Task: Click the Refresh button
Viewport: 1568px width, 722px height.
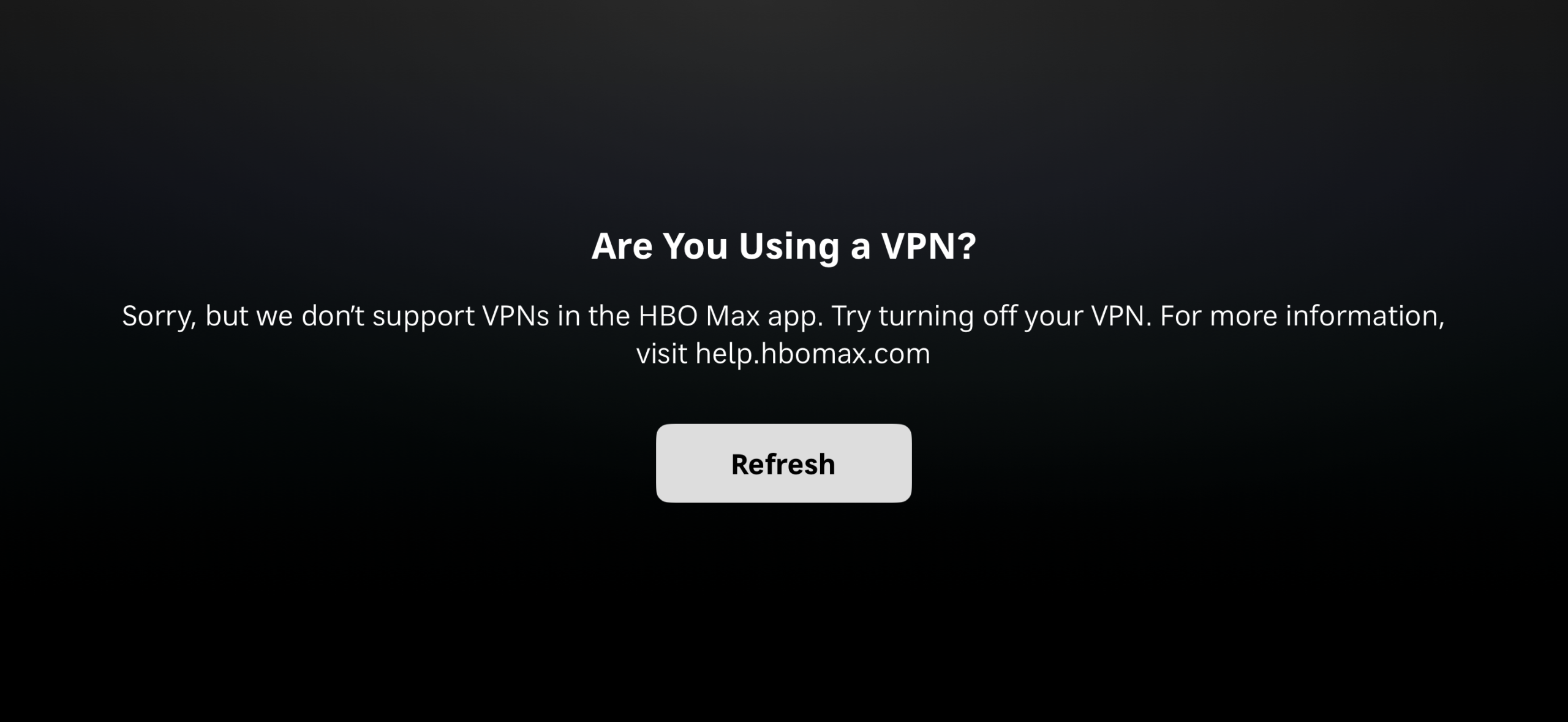Action: point(783,463)
